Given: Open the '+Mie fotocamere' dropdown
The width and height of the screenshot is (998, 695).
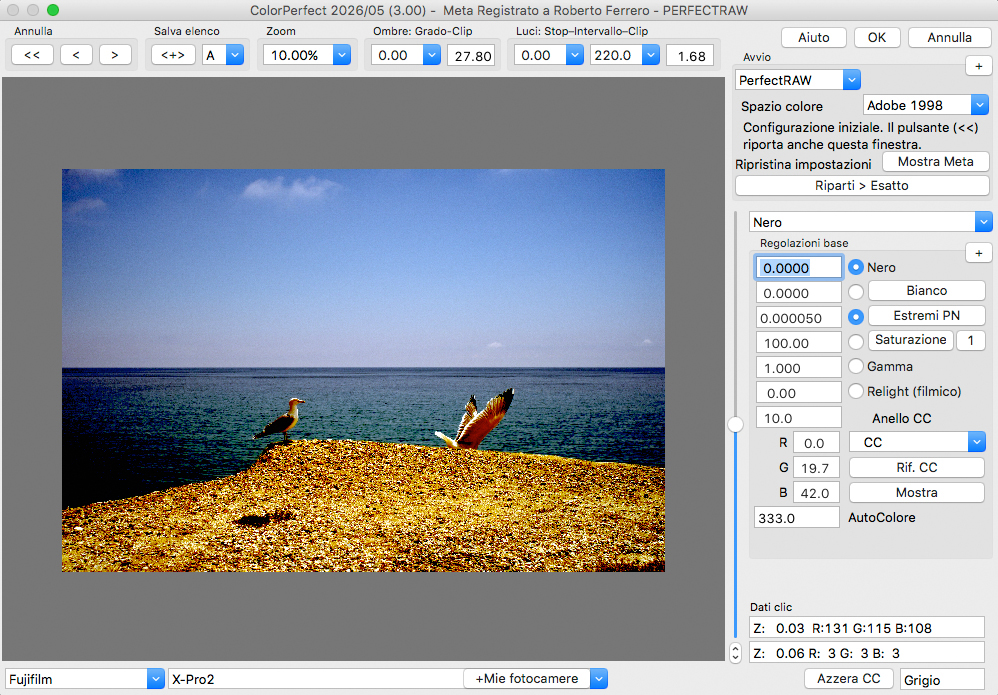Looking at the screenshot, I should point(598,679).
